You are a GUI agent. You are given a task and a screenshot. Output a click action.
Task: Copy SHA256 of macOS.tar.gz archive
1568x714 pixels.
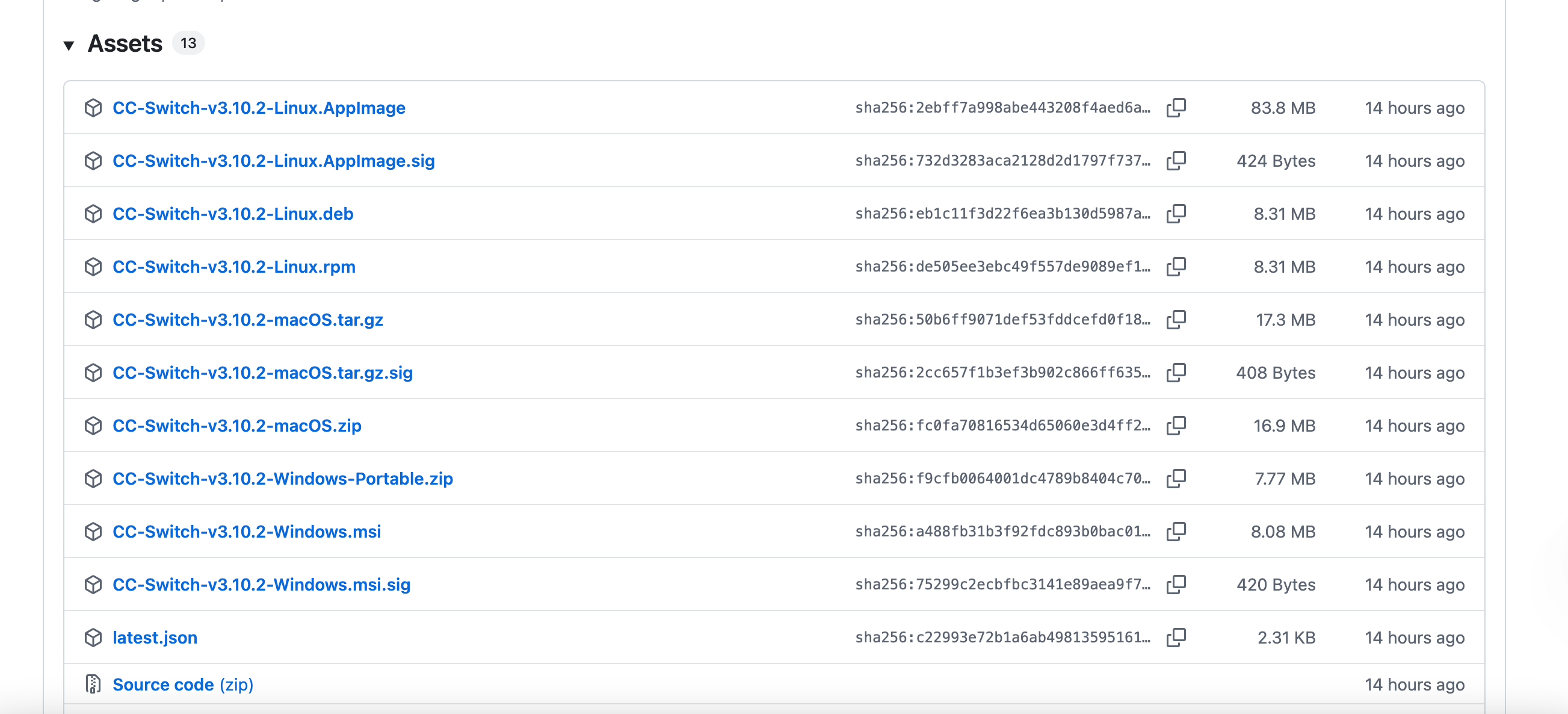(x=1176, y=320)
